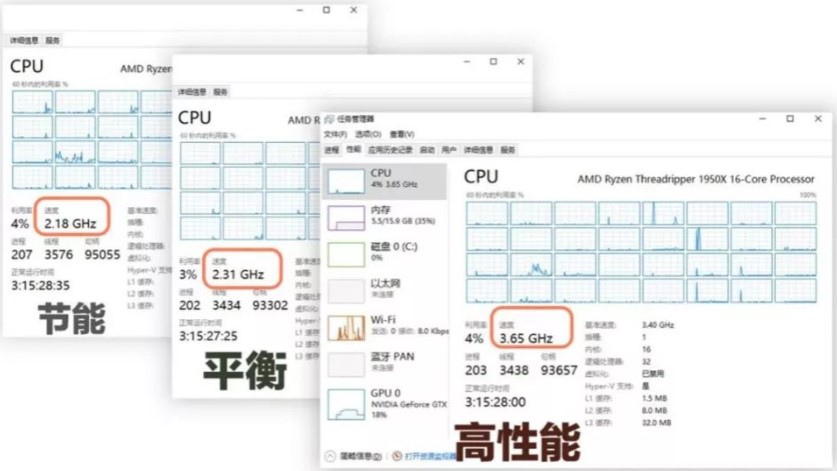The image size is (837, 471).
Task: Click the L1 cache value 1.5 MB
Action: pyautogui.click(x=654, y=398)
